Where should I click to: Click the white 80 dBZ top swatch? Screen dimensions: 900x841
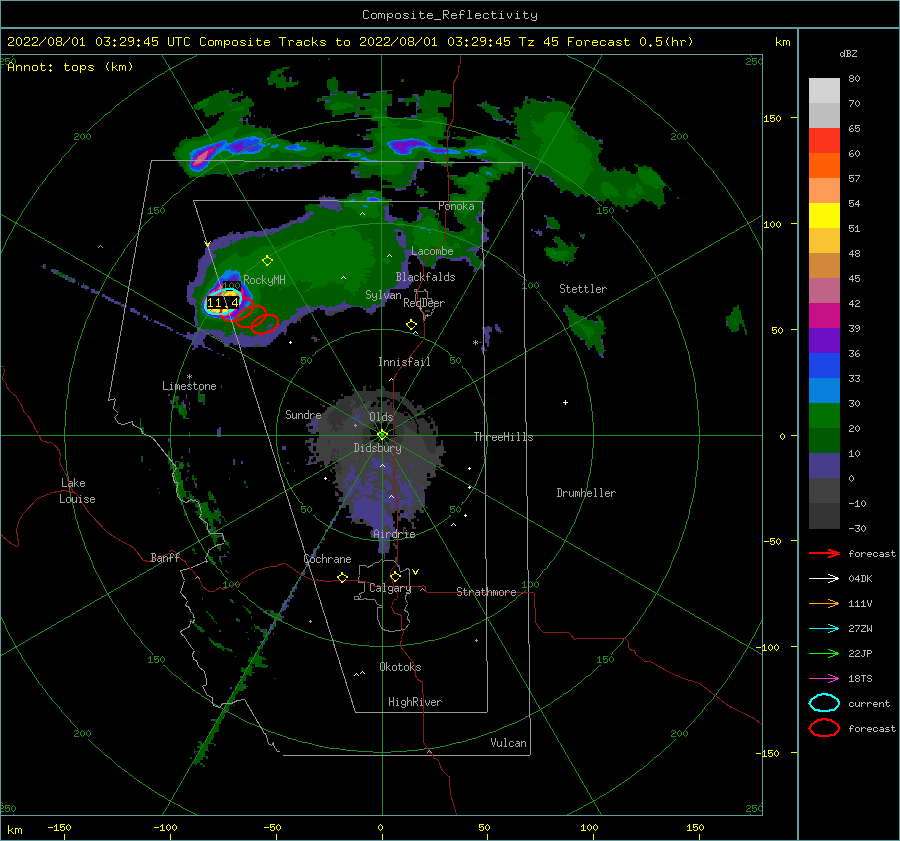pos(824,90)
